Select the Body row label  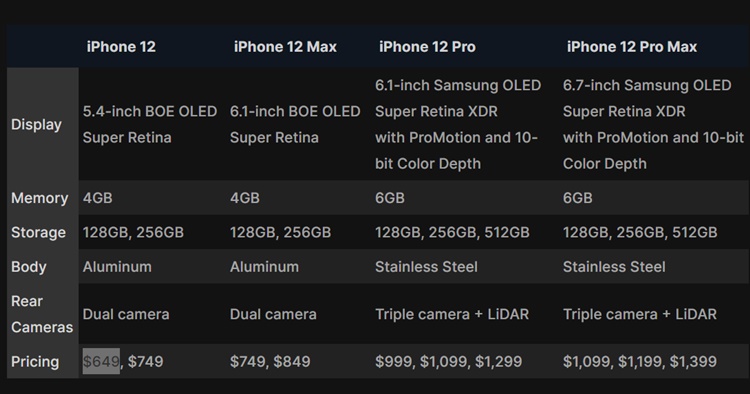pos(29,267)
